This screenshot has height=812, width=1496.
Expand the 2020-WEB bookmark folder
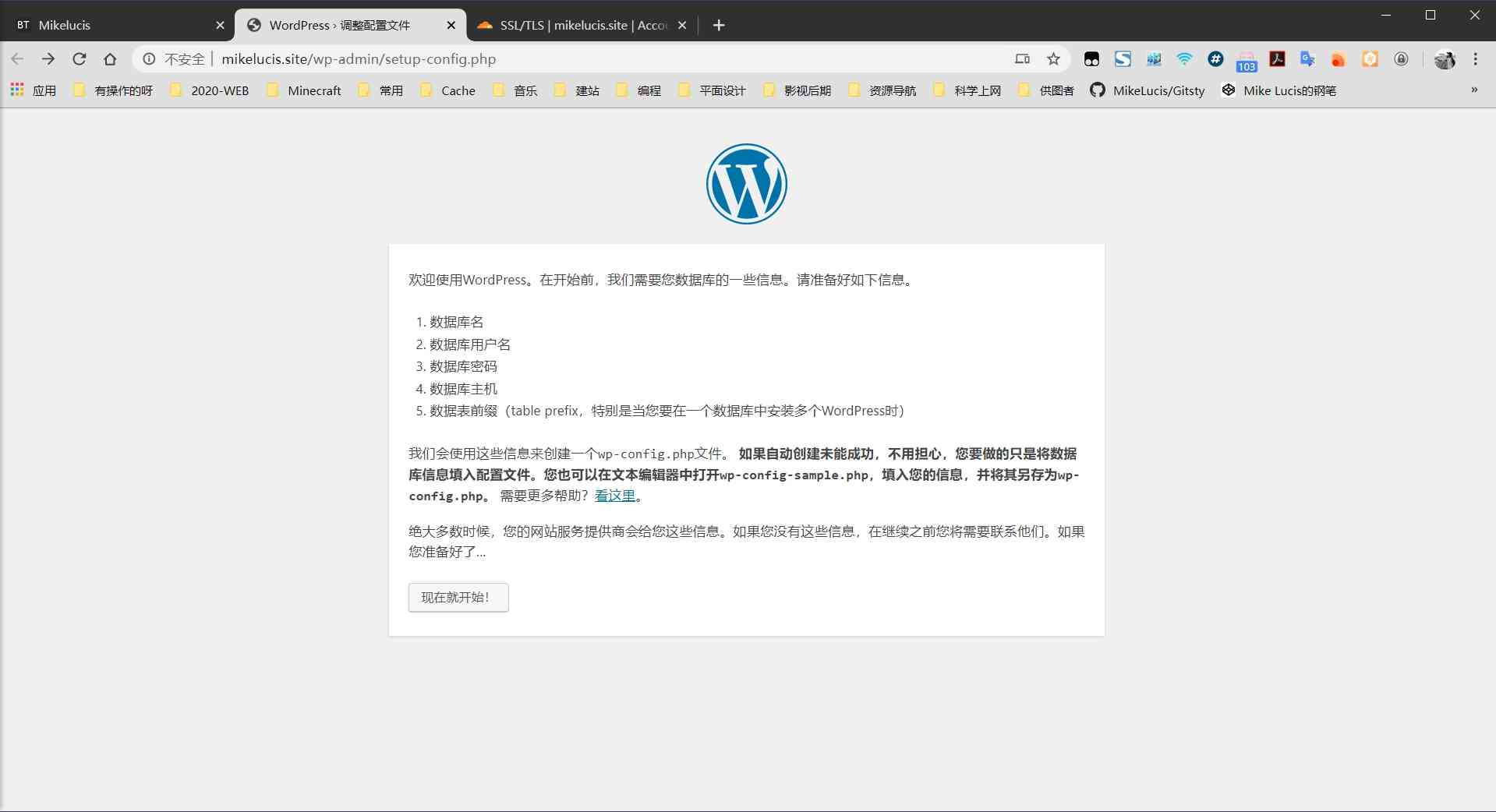click(209, 90)
